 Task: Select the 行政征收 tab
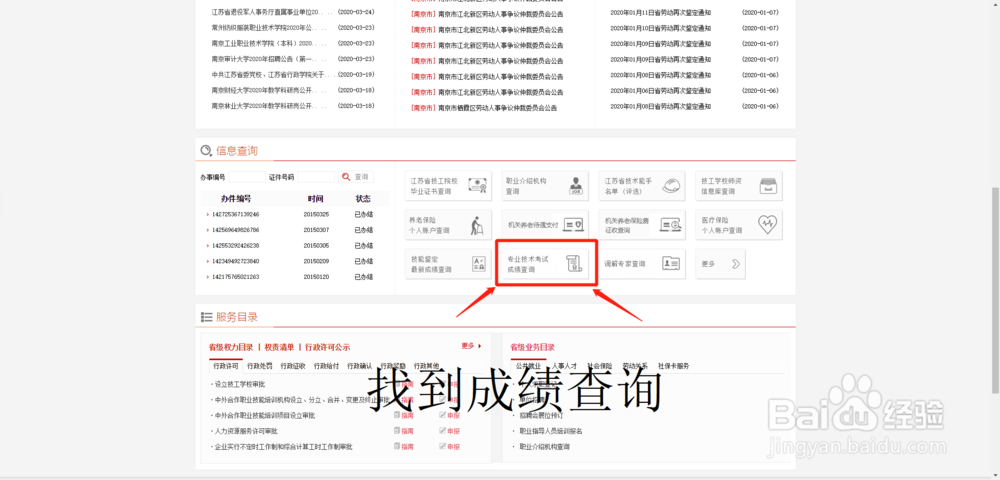click(293, 366)
